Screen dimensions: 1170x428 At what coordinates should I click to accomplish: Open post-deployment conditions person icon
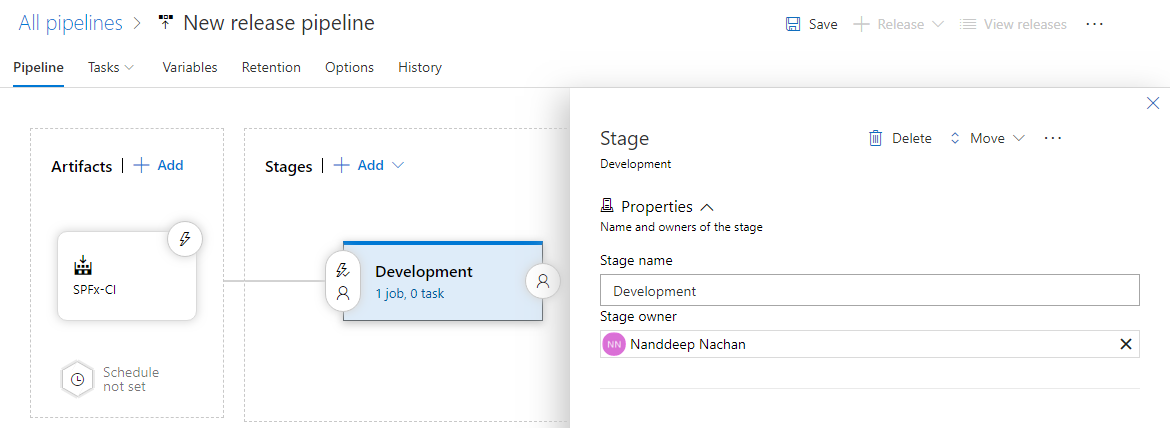pyautogui.click(x=543, y=281)
